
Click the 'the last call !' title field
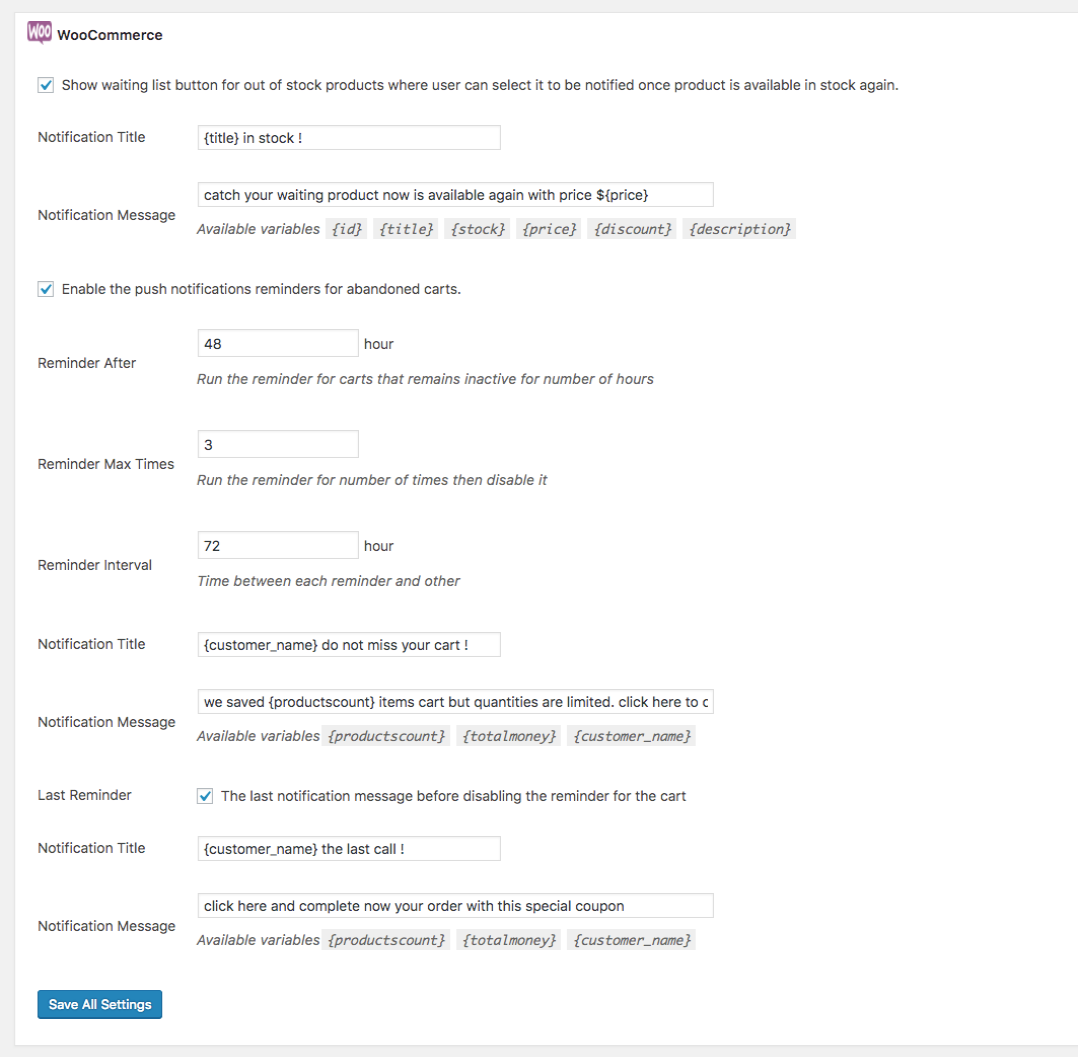(x=349, y=849)
